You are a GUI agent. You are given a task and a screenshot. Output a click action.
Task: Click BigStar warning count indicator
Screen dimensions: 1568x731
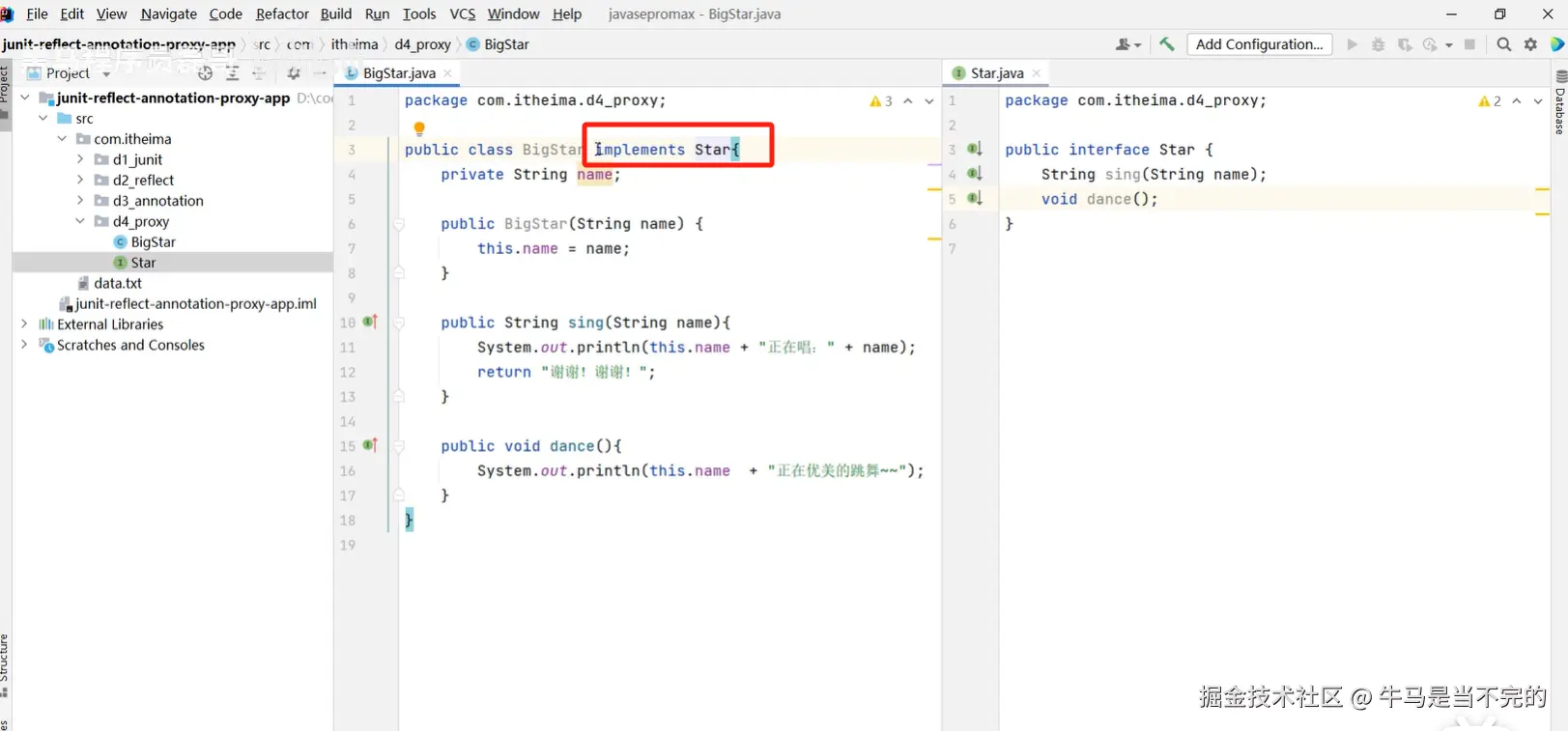881,100
